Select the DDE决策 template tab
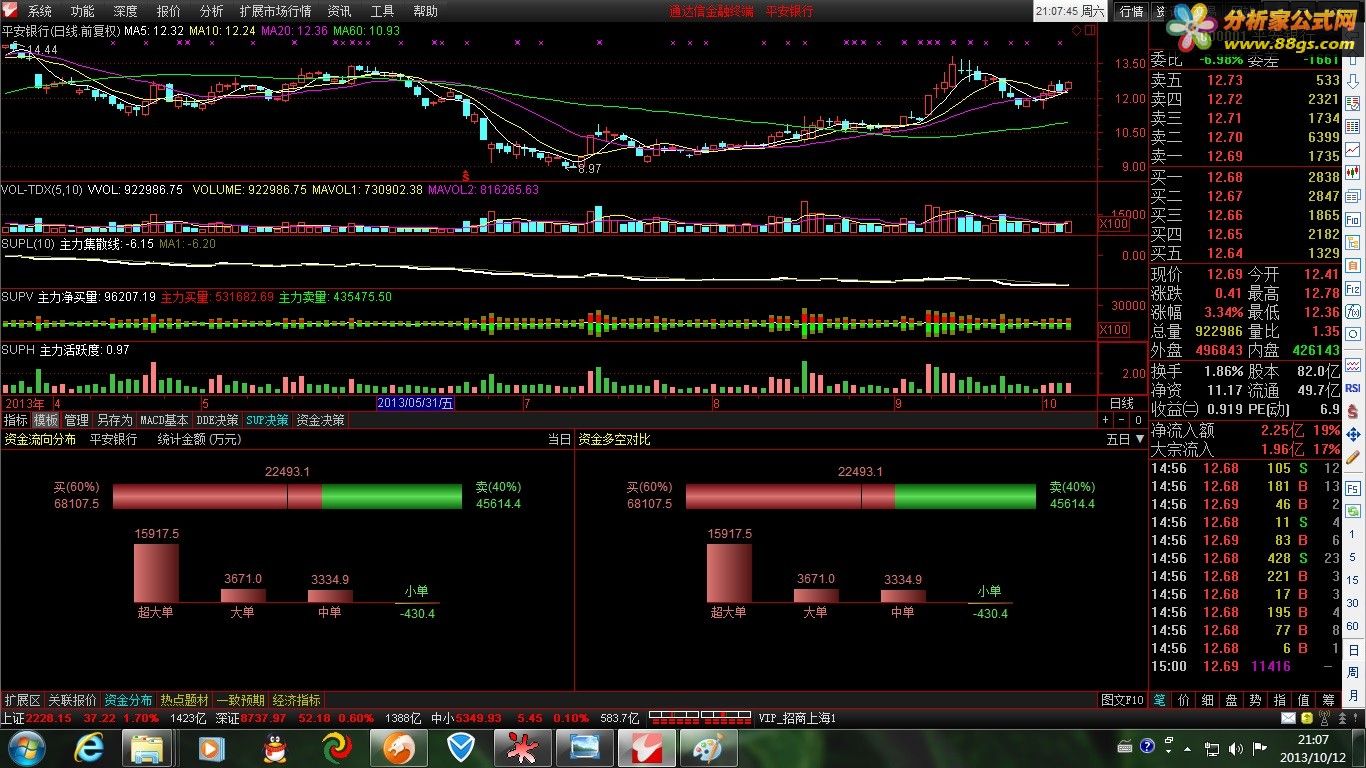This screenshot has width=1366, height=768. tap(217, 420)
